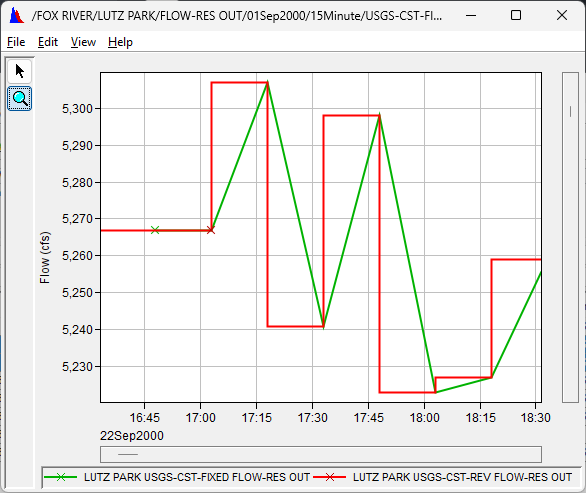Select the LUTZ PARK USGS-CST-FIXED legend label
The image size is (586, 493).
(197, 477)
